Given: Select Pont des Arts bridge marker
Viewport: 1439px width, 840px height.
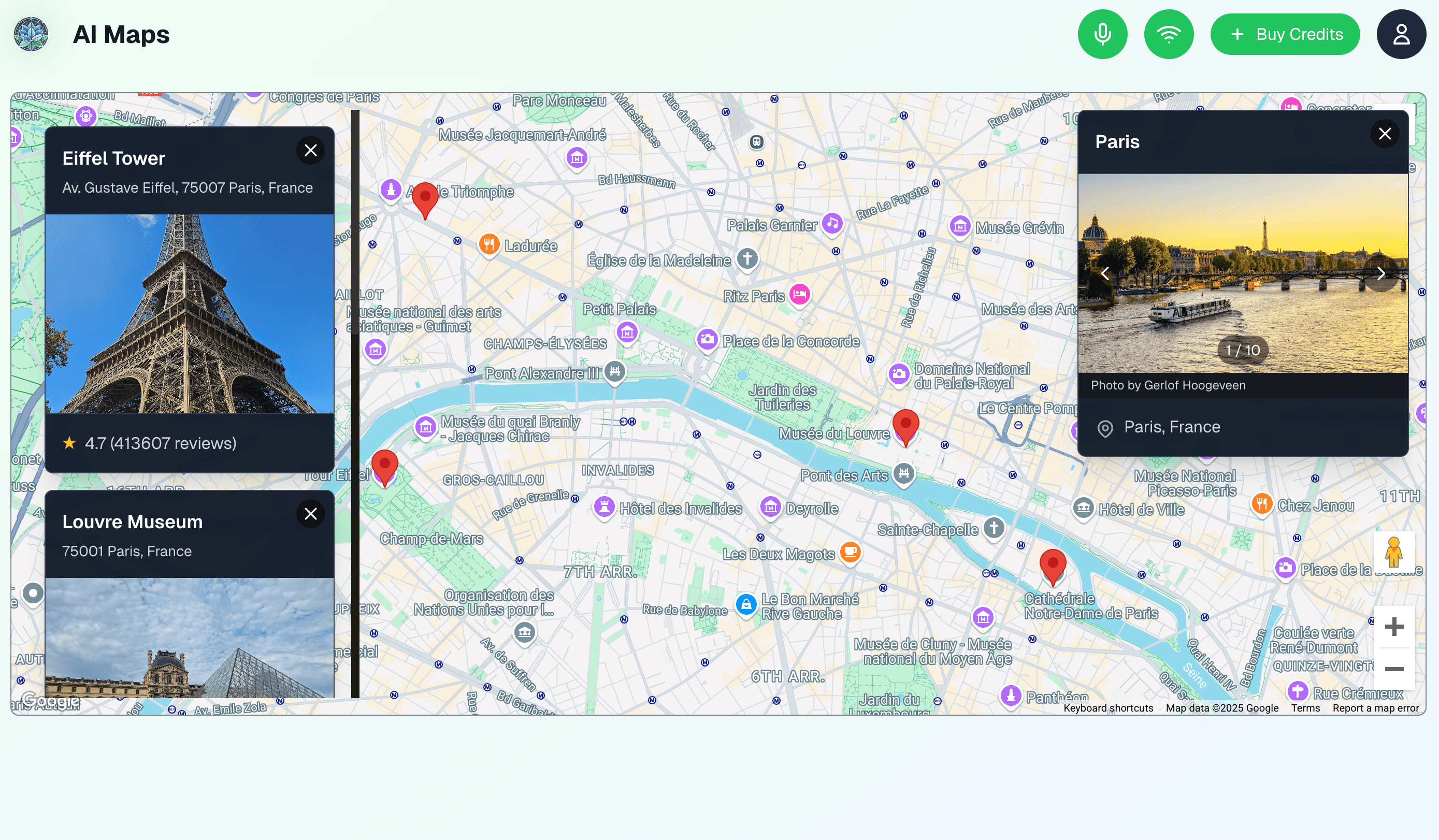Looking at the screenshot, I should 903,473.
